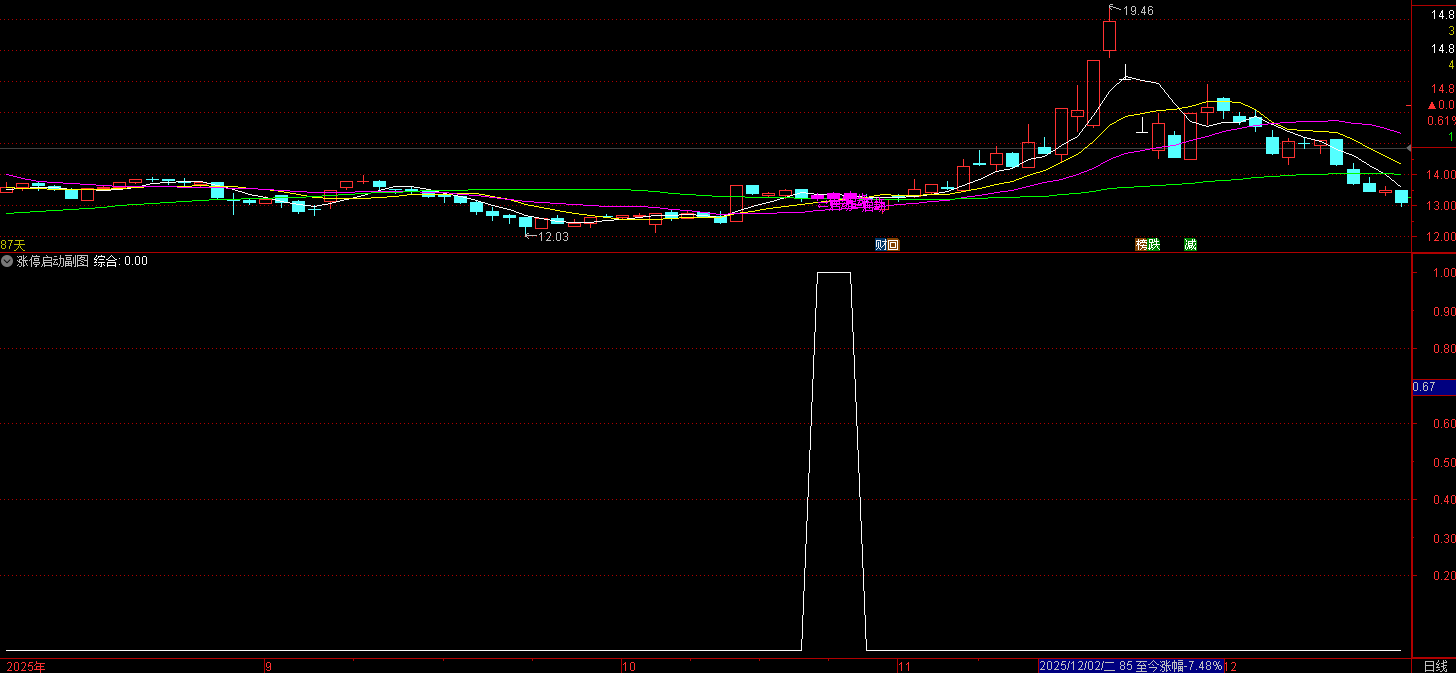Open the 日线 period selector
The height and width of the screenshot is (673, 1456).
click(1435, 666)
